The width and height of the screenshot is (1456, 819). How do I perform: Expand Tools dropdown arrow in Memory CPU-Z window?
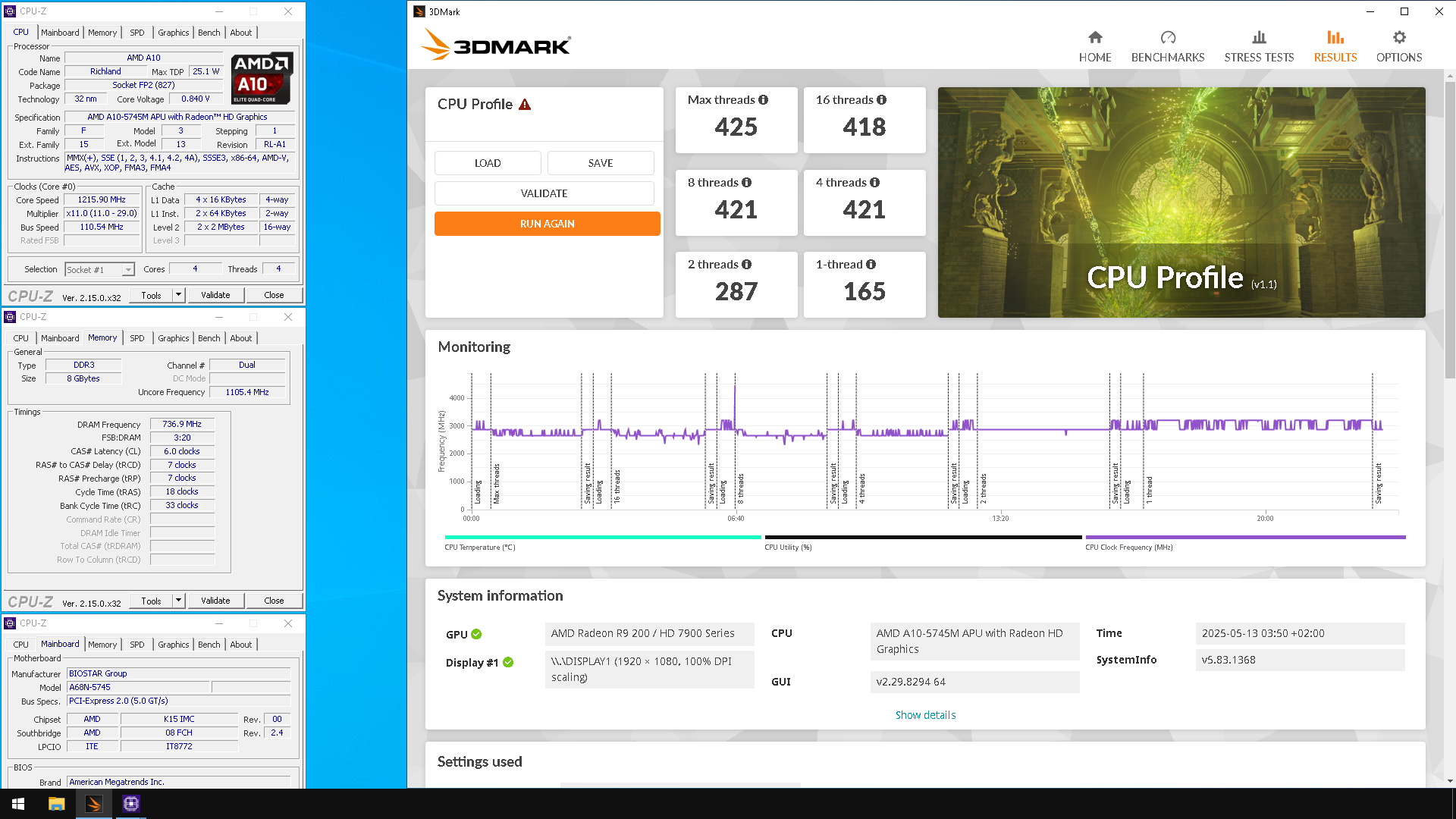(x=179, y=601)
